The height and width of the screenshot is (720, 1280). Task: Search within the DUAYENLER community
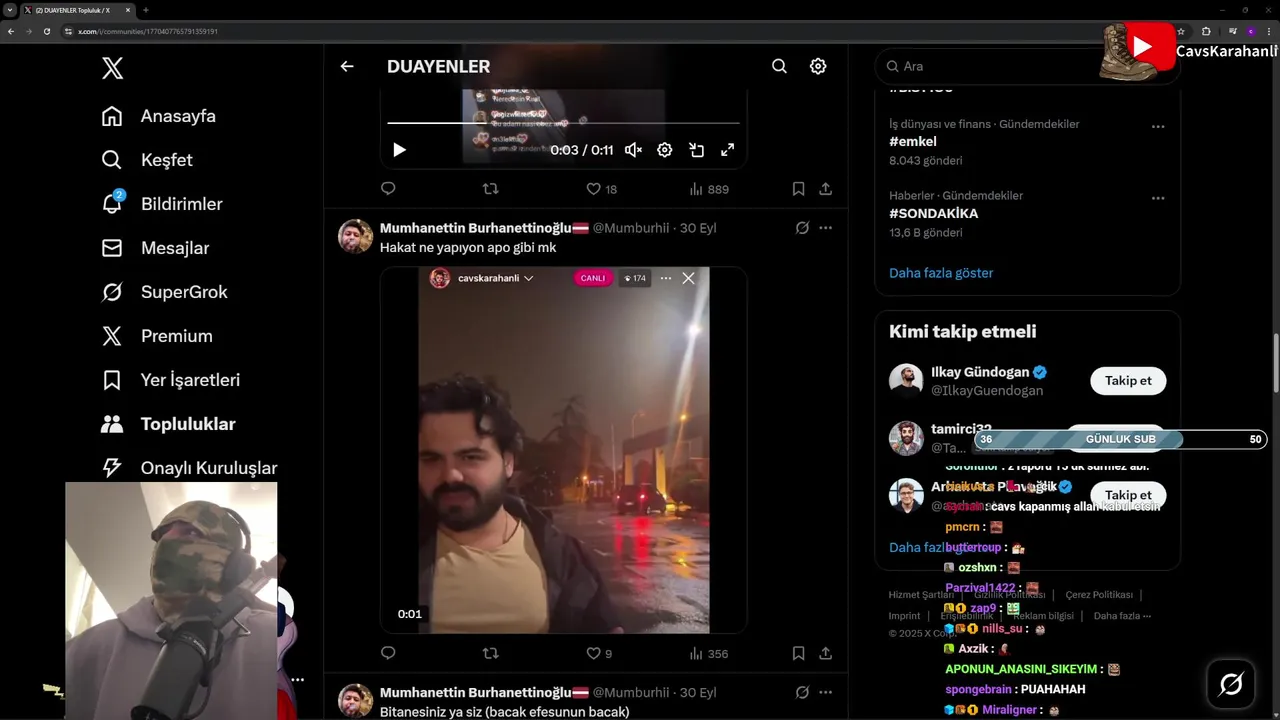pyautogui.click(x=779, y=66)
